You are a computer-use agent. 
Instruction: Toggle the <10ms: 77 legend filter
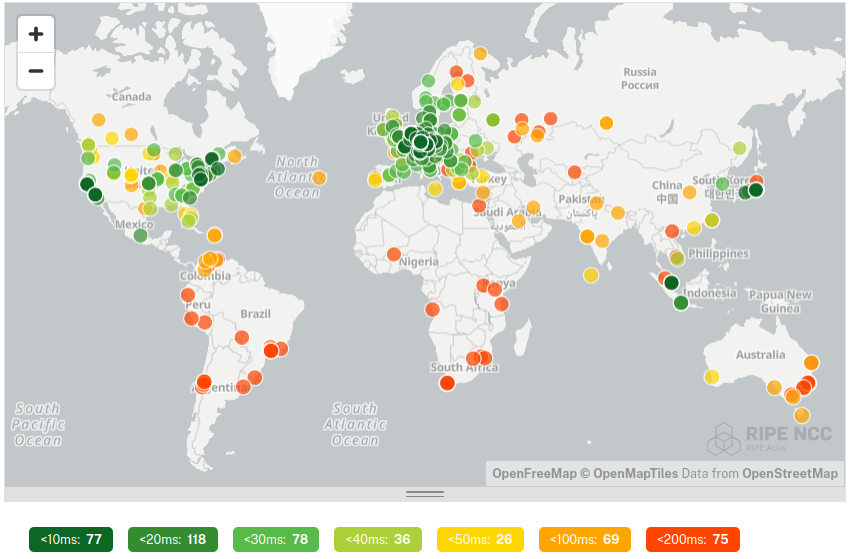tap(71, 540)
